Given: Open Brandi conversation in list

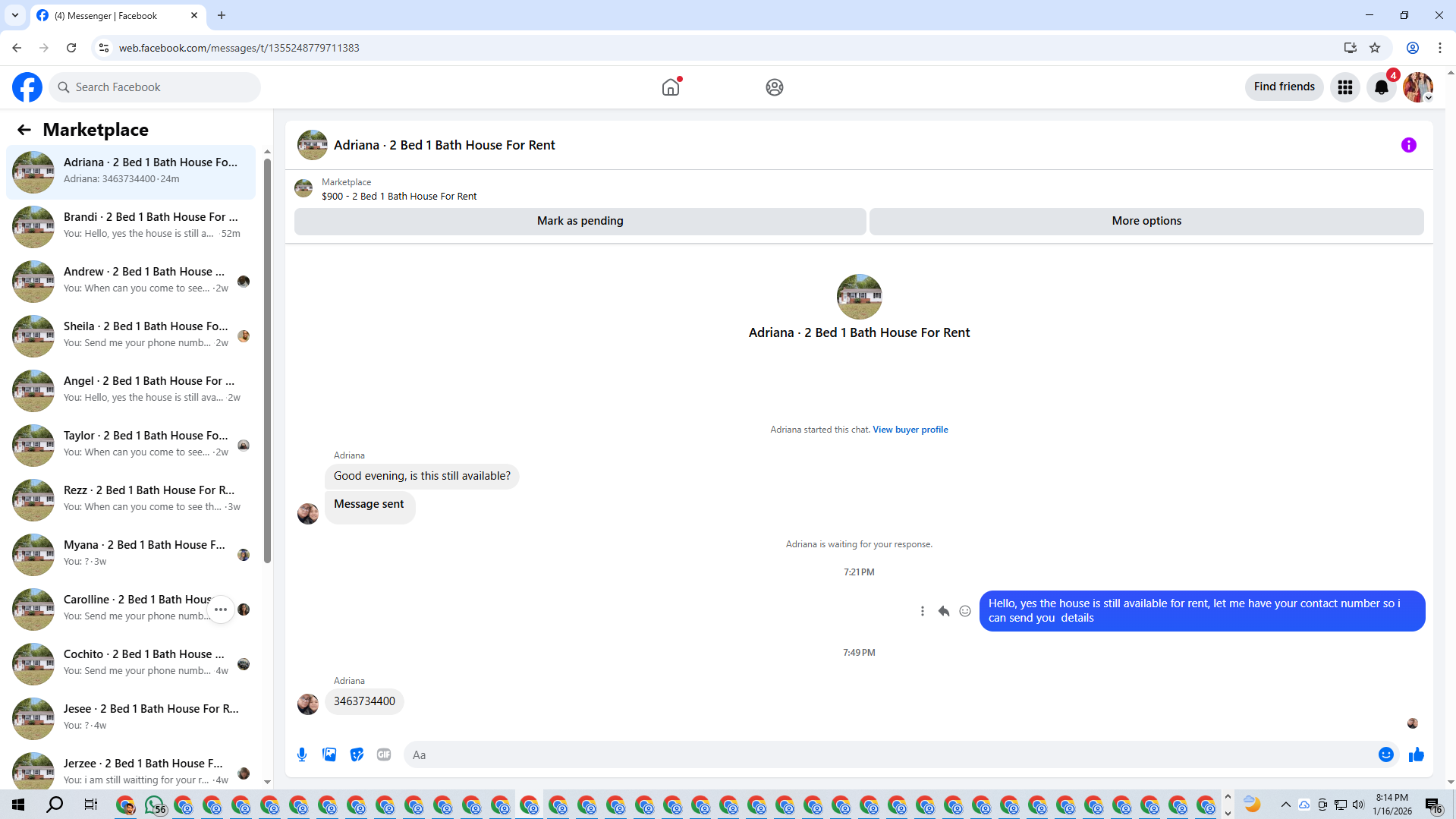Looking at the screenshot, I should point(131,226).
